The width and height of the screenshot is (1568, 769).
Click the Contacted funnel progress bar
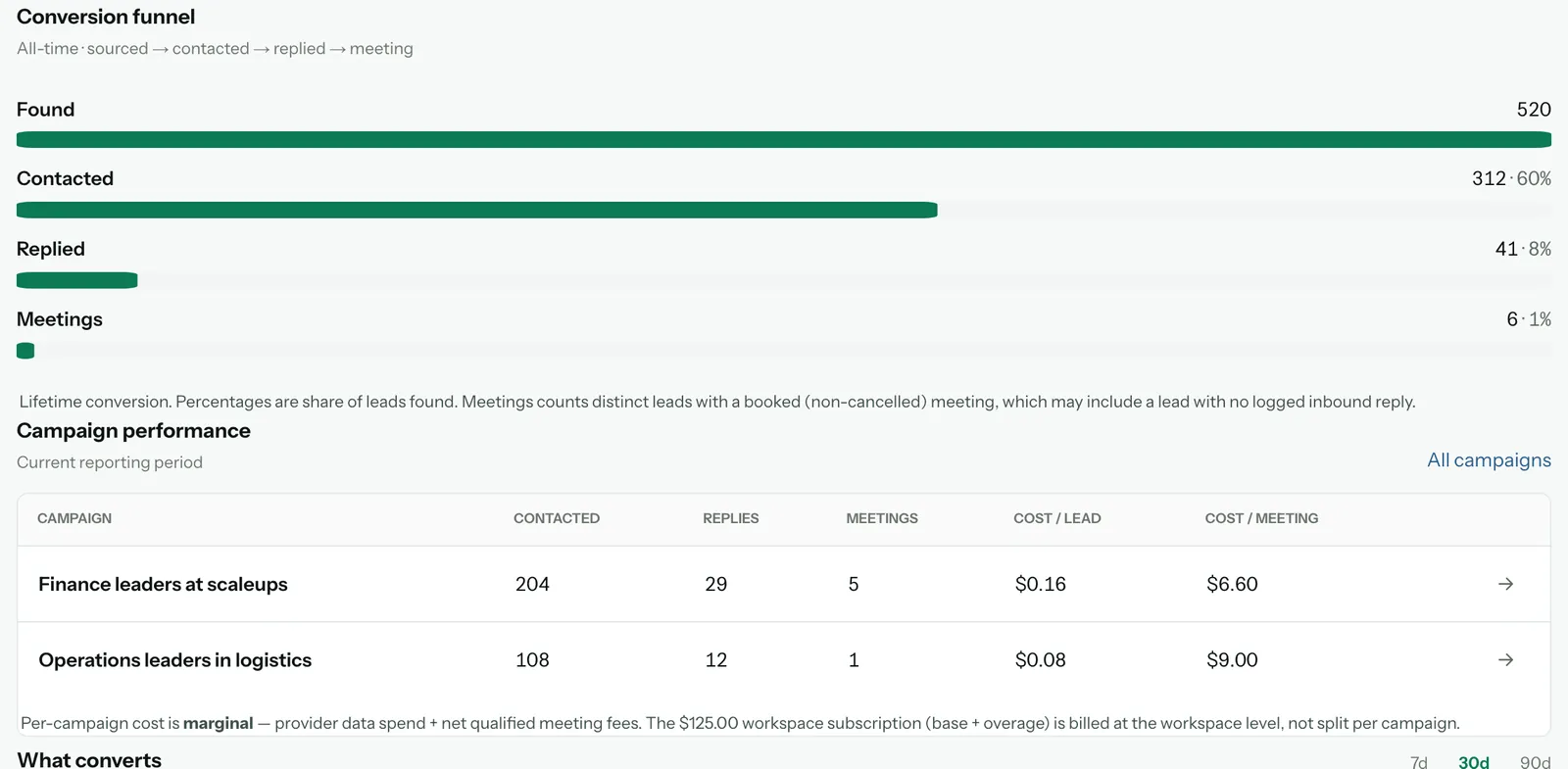tap(784, 210)
